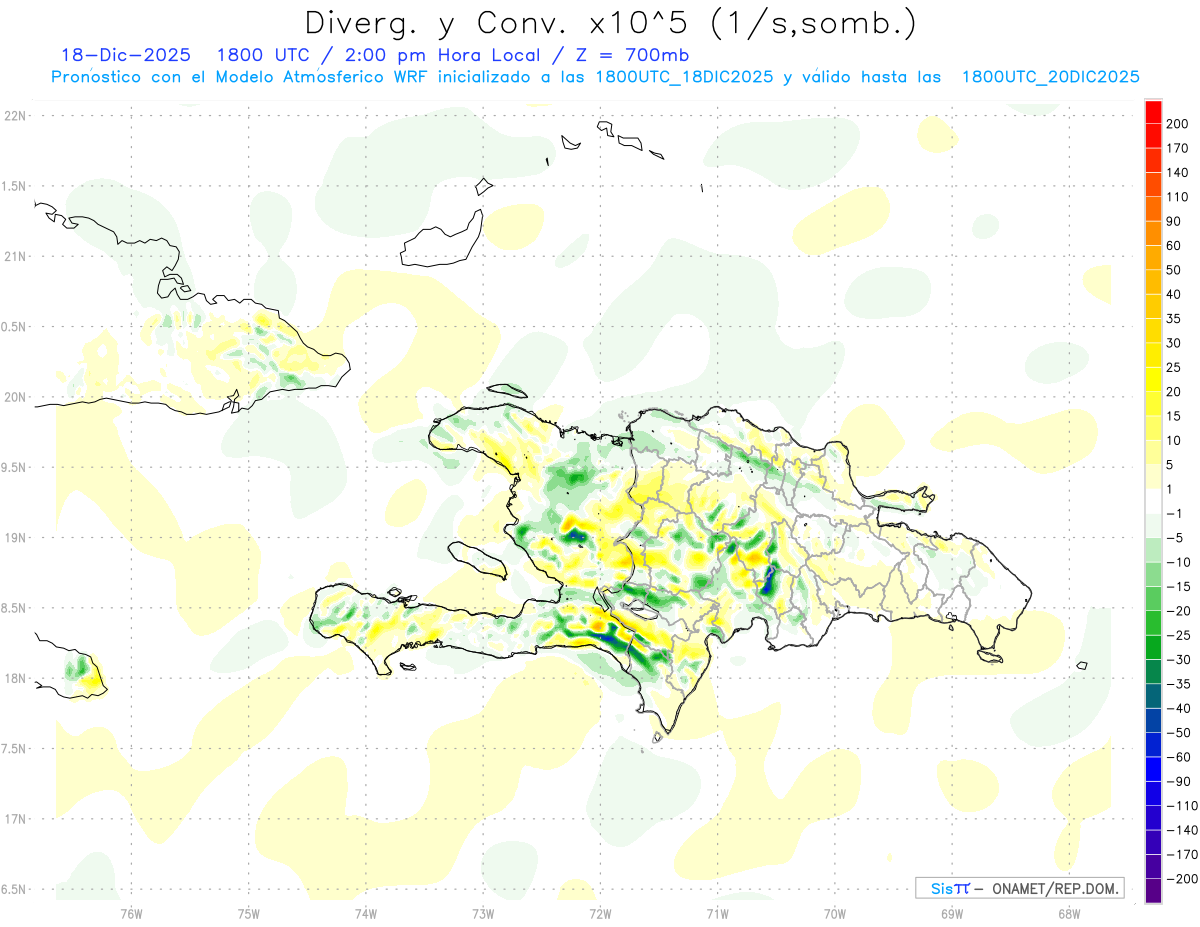Click the '19N' latitude label
Screen dimensions: 1200x927
tap(14, 537)
